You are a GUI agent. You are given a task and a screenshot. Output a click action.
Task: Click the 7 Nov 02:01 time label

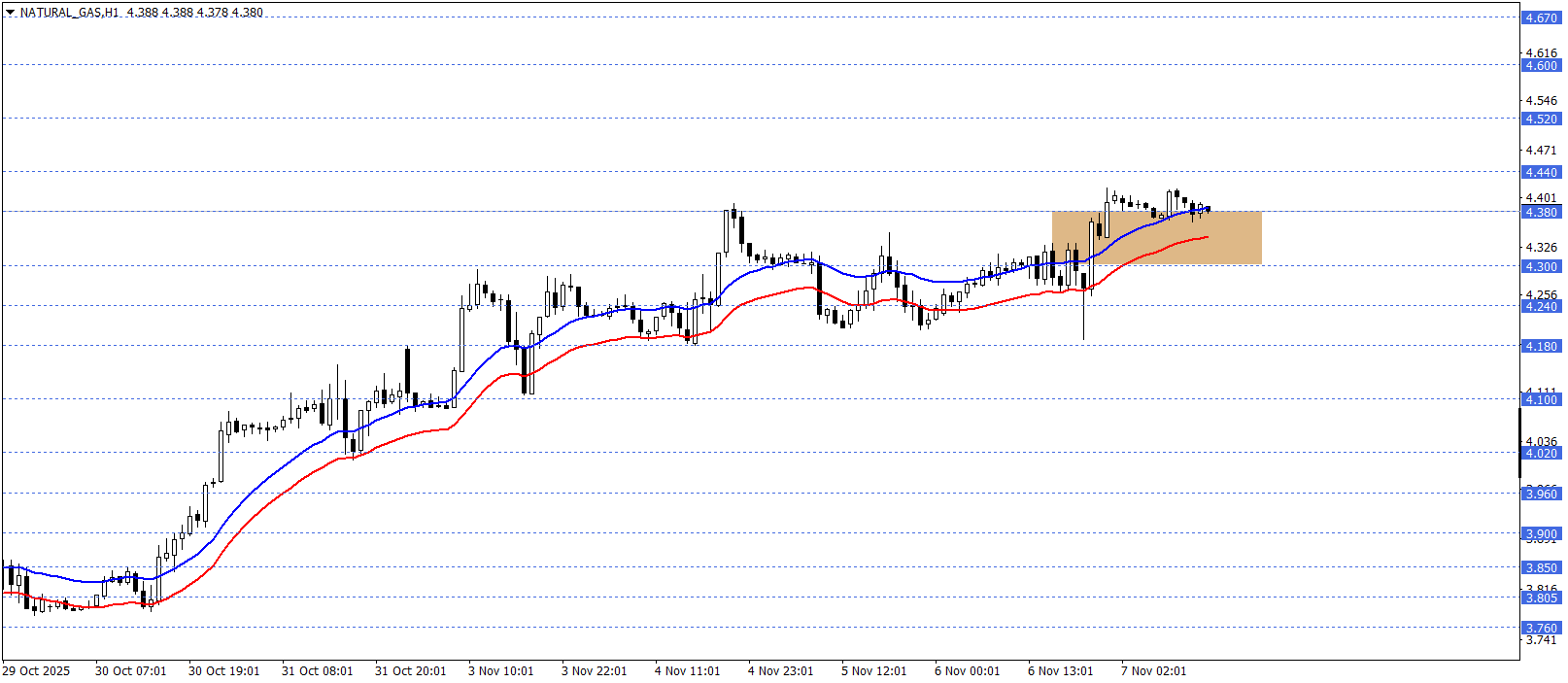[1153, 671]
